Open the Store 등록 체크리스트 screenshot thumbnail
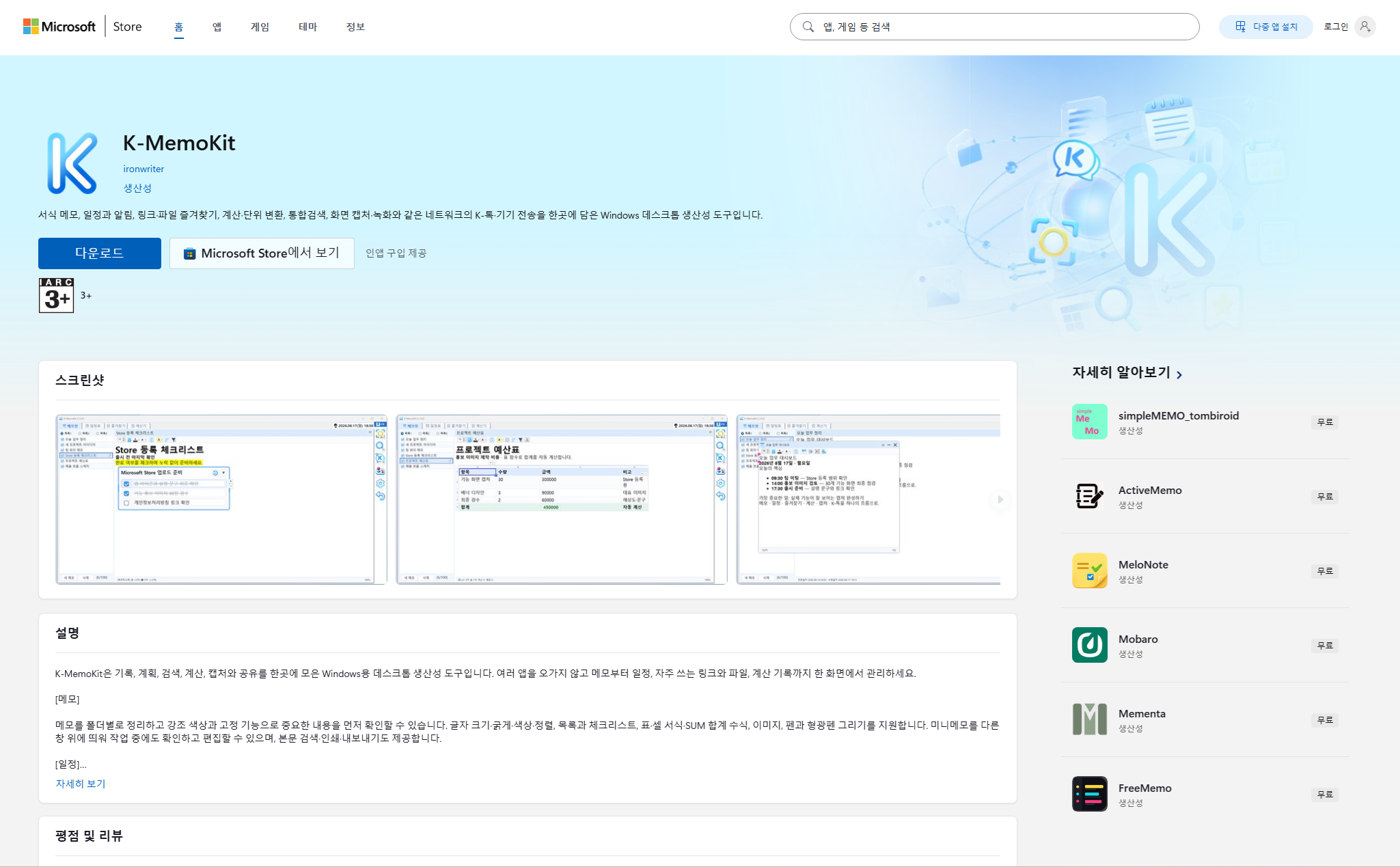Viewport: 1400px width, 867px height. [221, 499]
